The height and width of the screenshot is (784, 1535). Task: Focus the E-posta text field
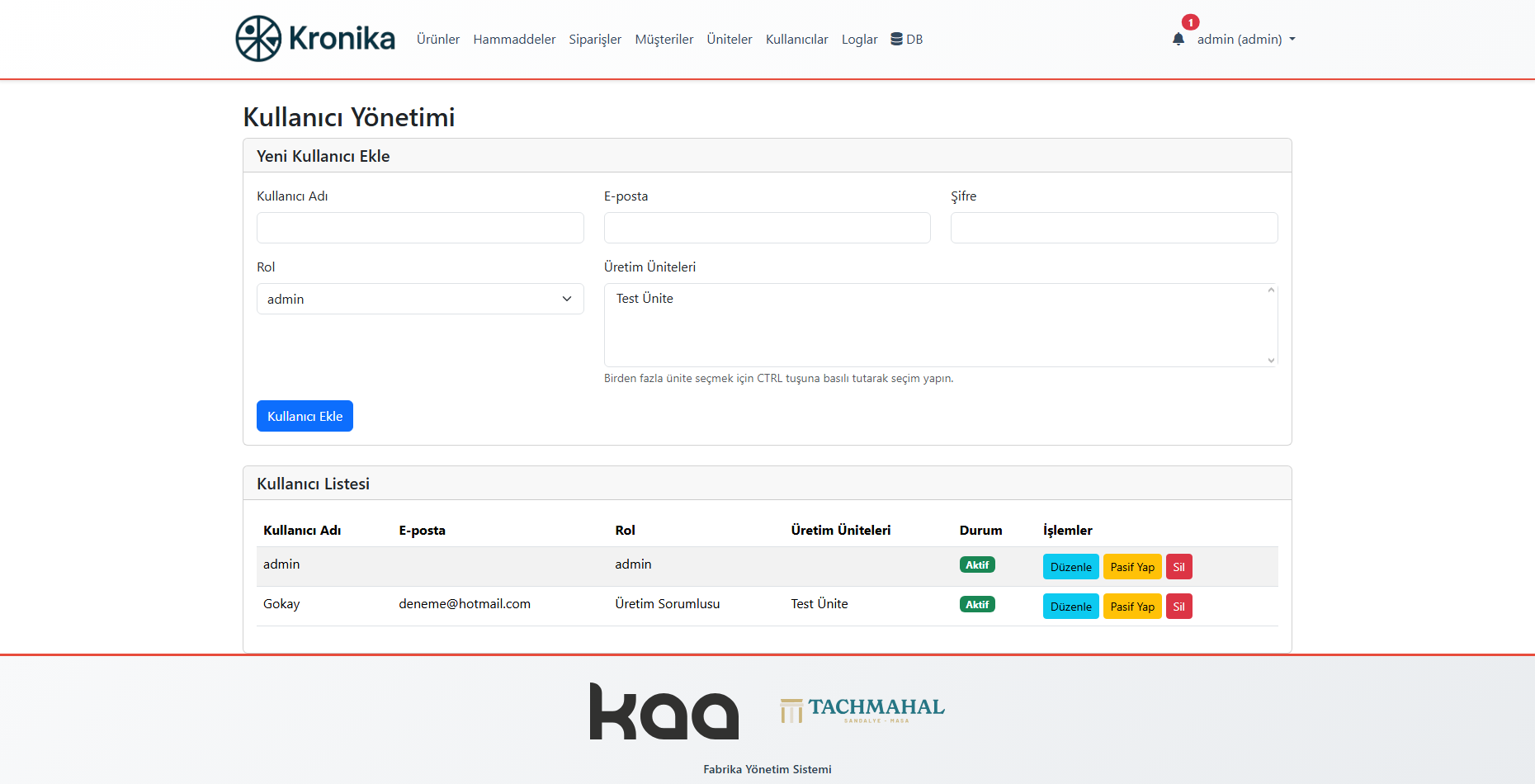coord(767,228)
